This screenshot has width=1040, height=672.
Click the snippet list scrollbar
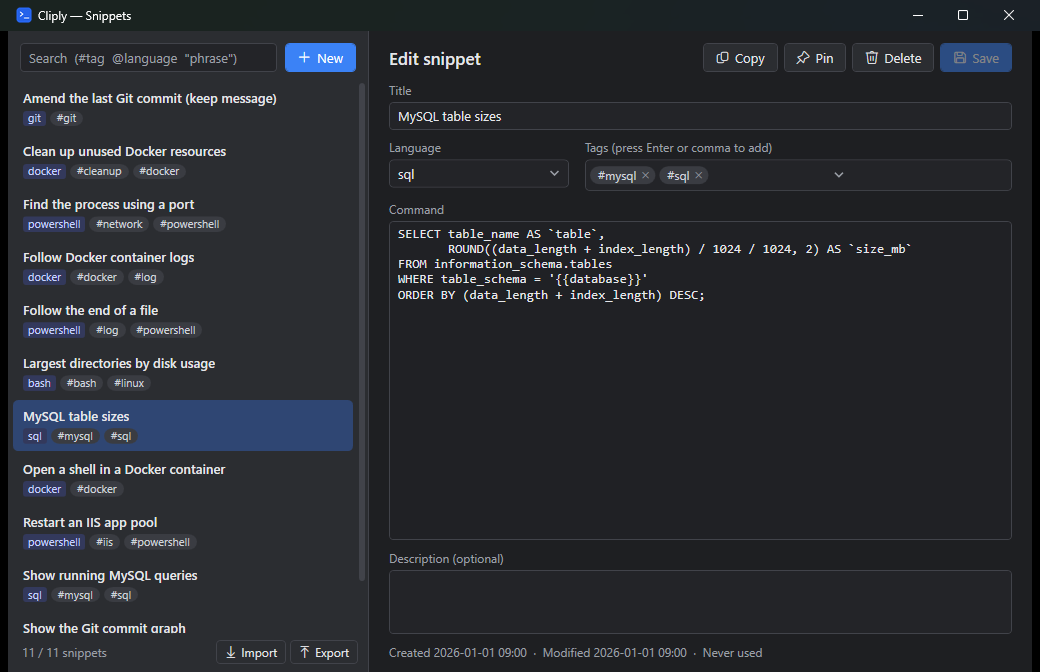(x=362, y=332)
